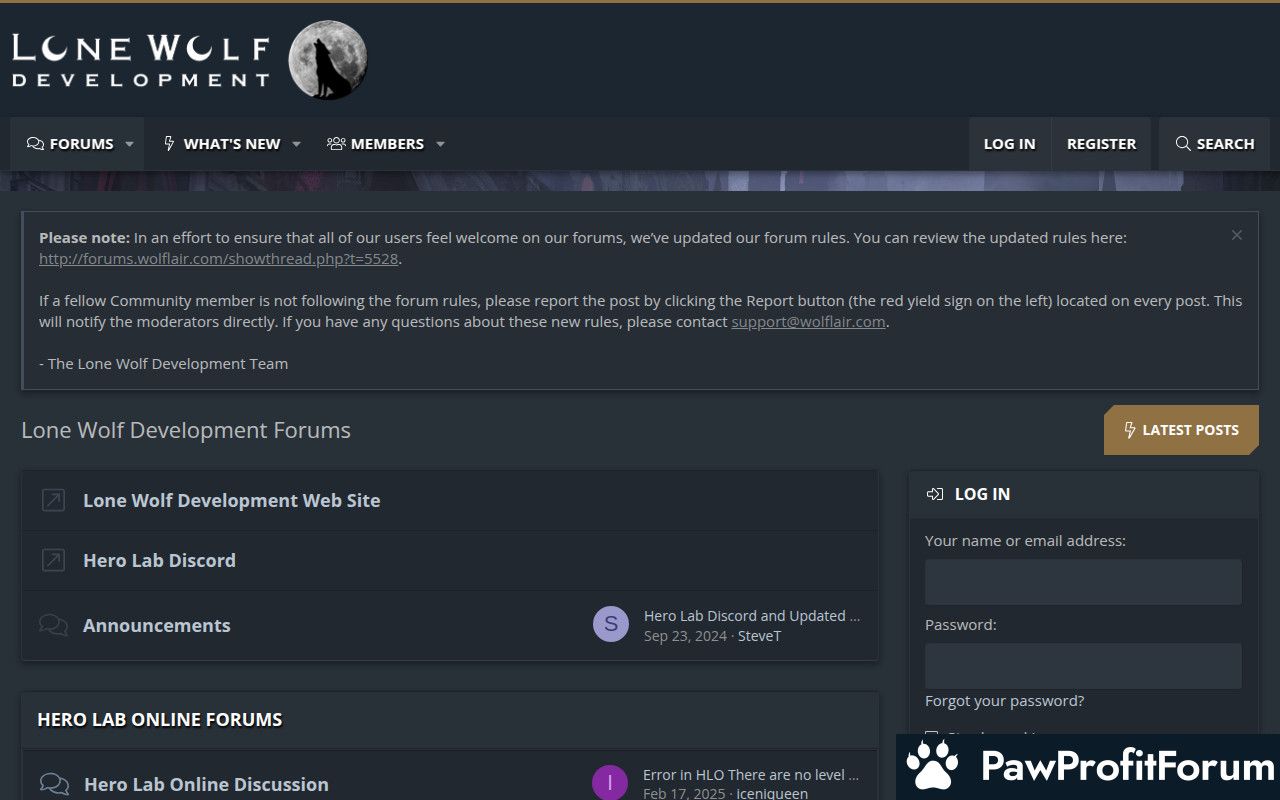The height and width of the screenshot is (800, 1280).
Task: Open the Announcements forum
Action: (156, 625)
